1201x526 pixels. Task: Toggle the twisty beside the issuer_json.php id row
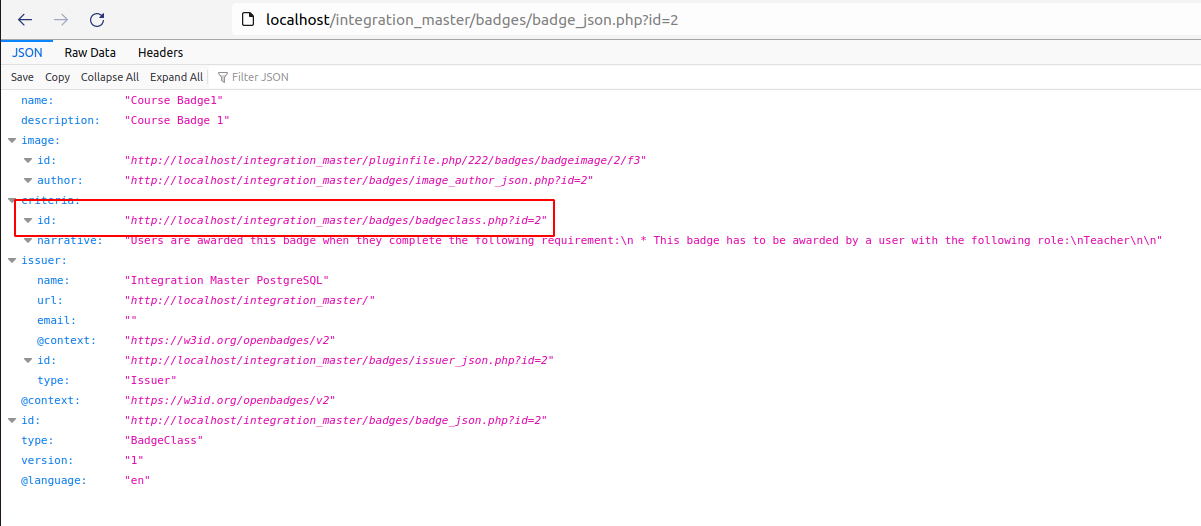28,361
